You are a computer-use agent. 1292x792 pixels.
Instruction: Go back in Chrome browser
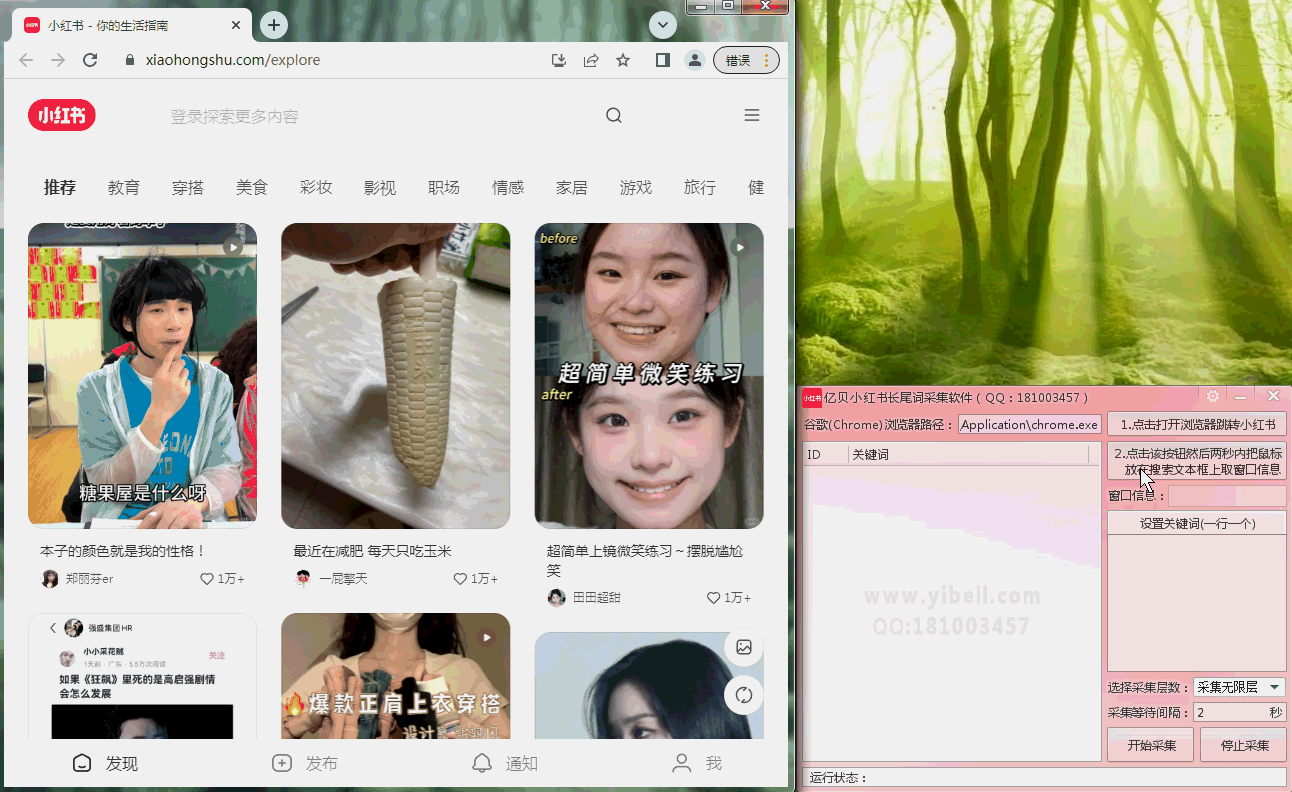tap(27, 60)
